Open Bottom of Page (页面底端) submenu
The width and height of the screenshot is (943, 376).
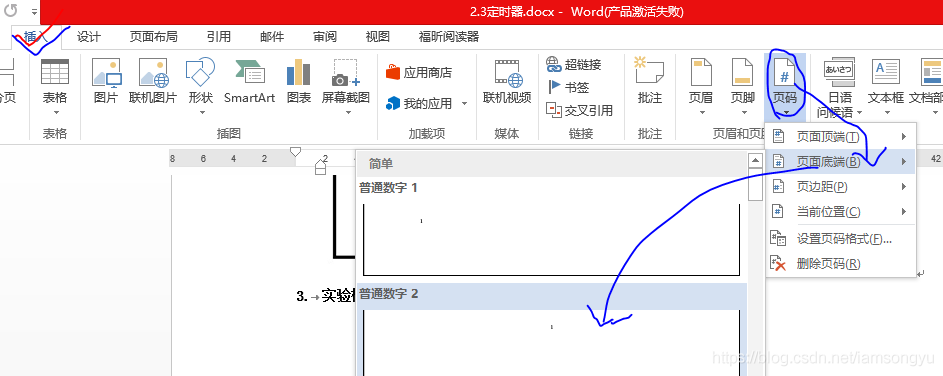click(840, 162)
